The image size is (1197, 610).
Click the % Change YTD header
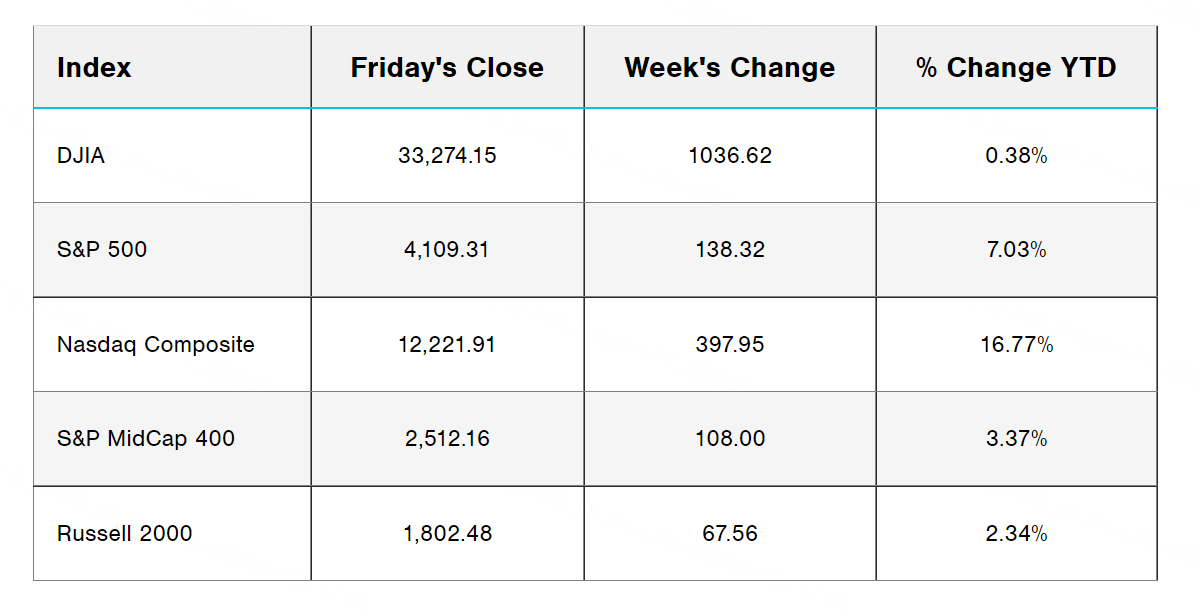click(1016, 68)
